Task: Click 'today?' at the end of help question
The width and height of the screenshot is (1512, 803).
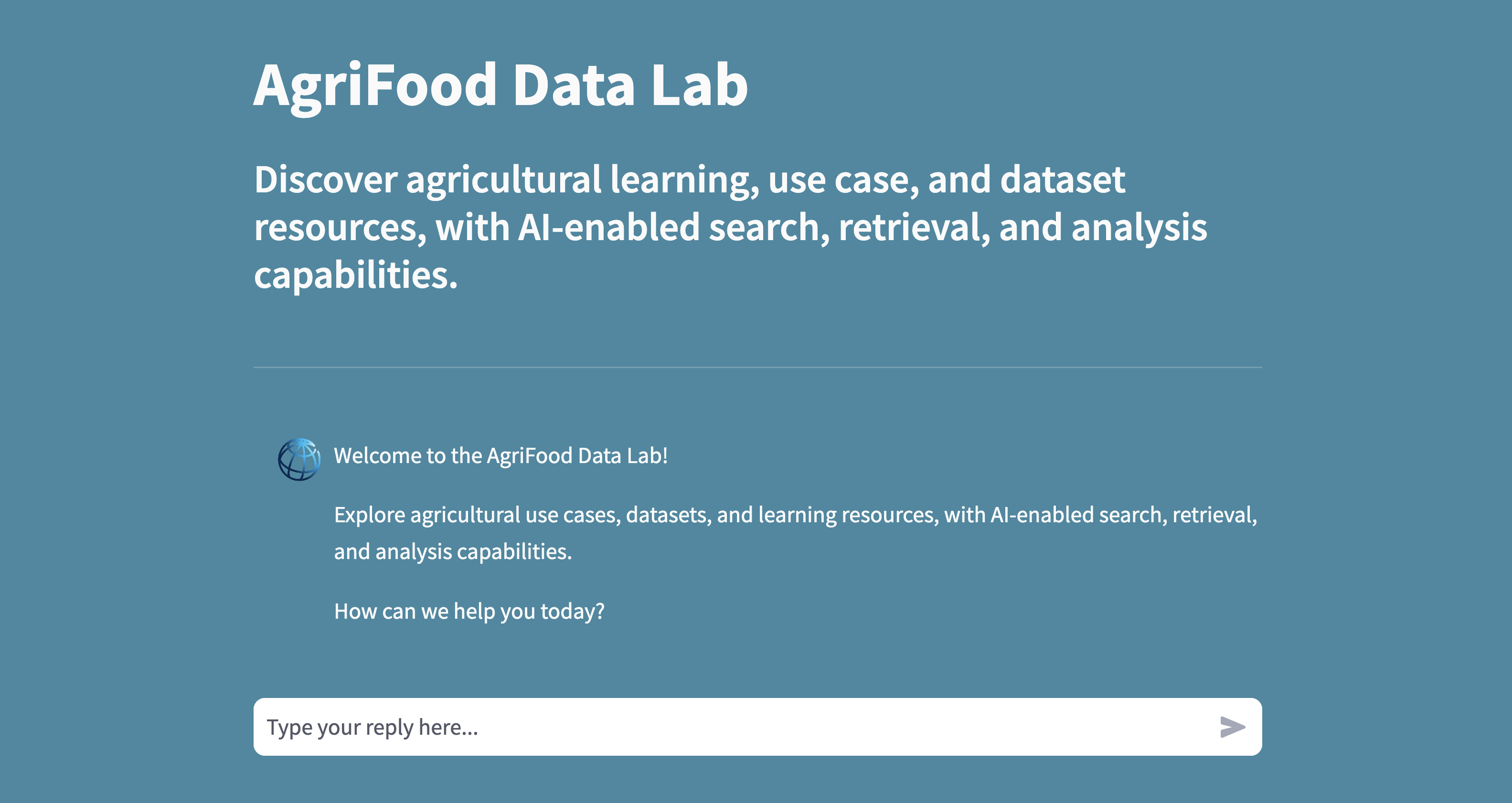Action: (x=572, y=611)
